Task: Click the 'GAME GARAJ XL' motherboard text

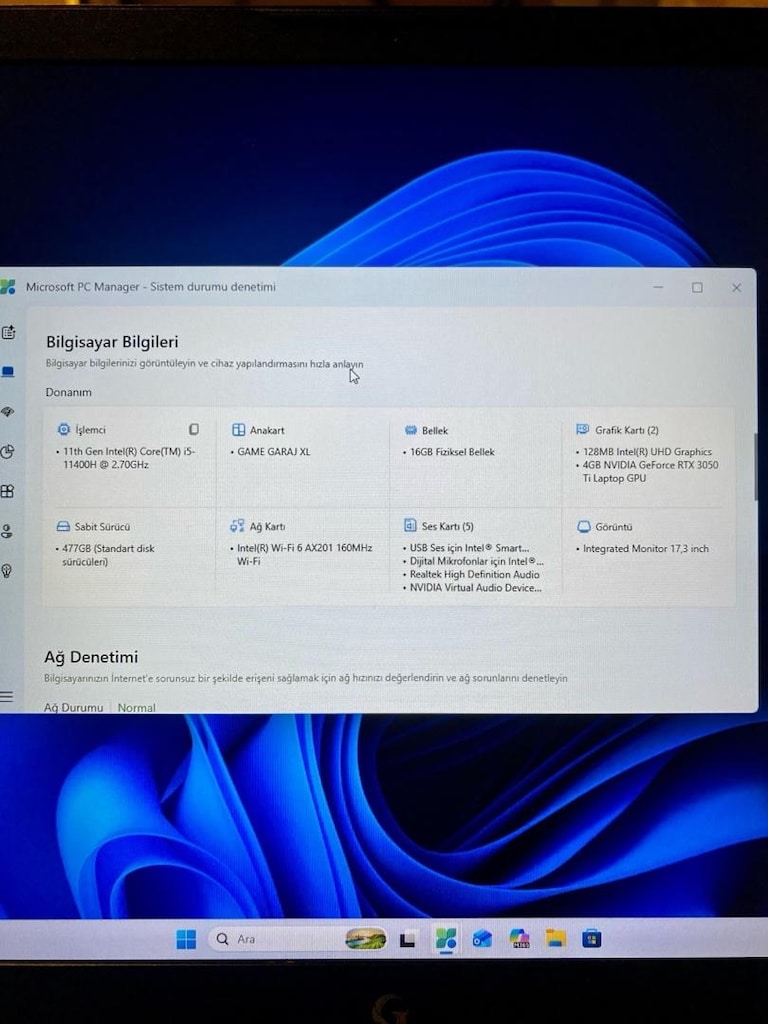Action: (274, 451)
